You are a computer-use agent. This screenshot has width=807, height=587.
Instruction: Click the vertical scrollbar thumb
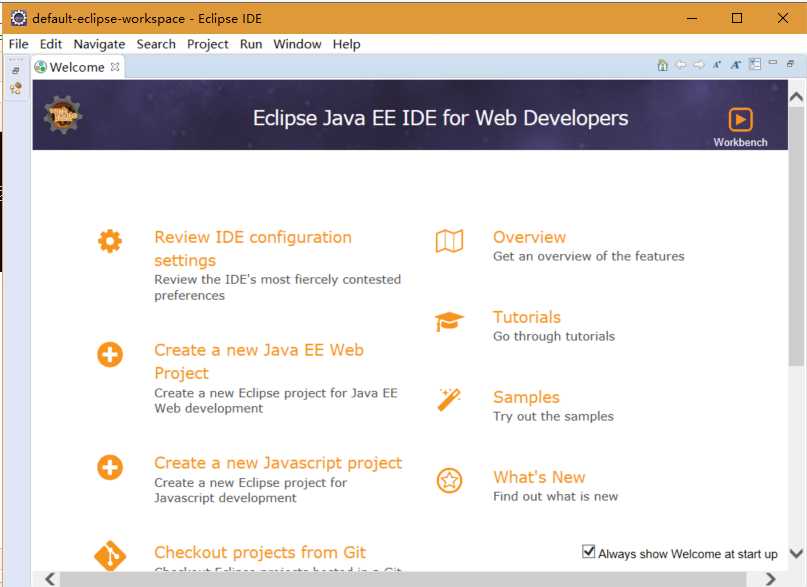796,237
